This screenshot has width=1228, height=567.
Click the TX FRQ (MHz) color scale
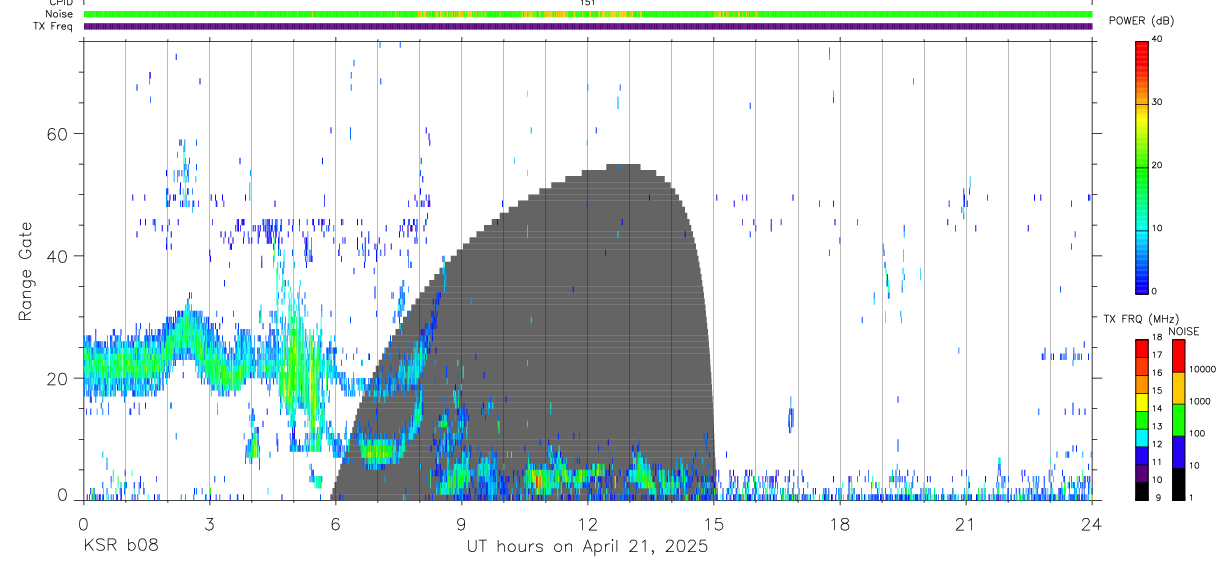1142,419
